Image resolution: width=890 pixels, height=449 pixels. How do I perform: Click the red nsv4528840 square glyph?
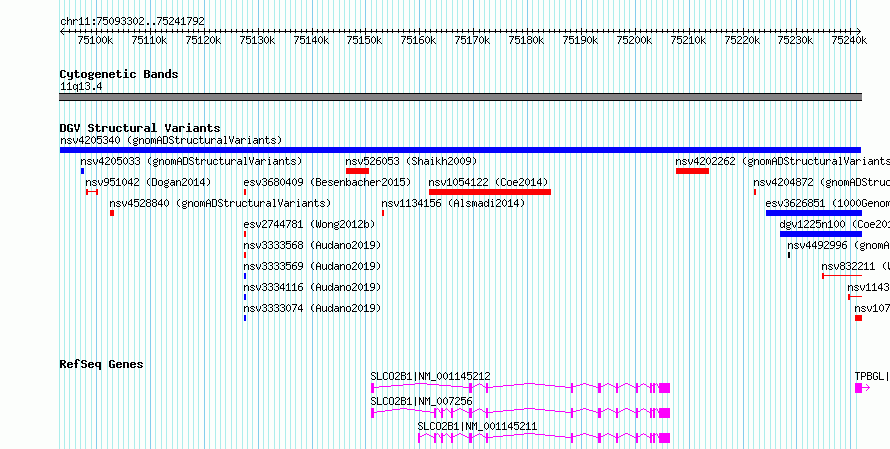pyautogui.click(x=112, y=213)
